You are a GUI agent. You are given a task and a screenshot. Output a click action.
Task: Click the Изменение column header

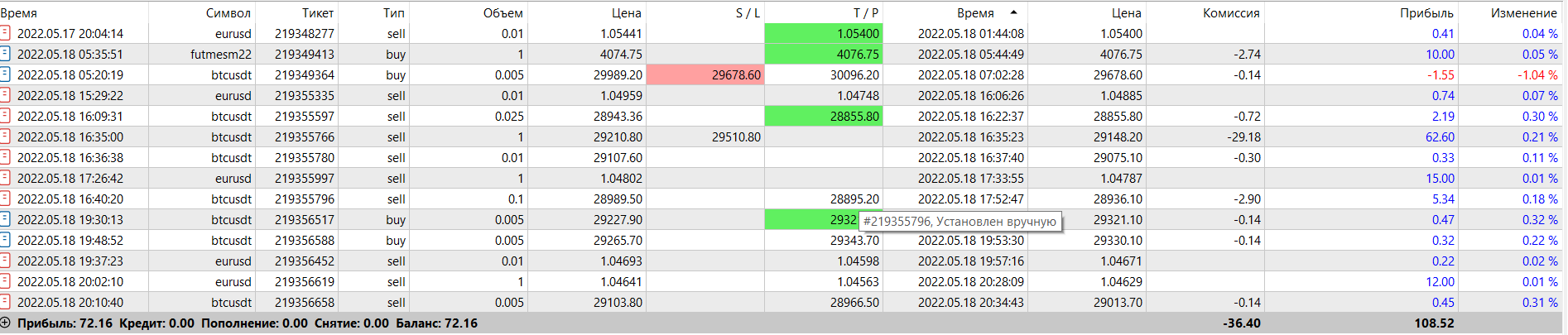pos(1523,12)
